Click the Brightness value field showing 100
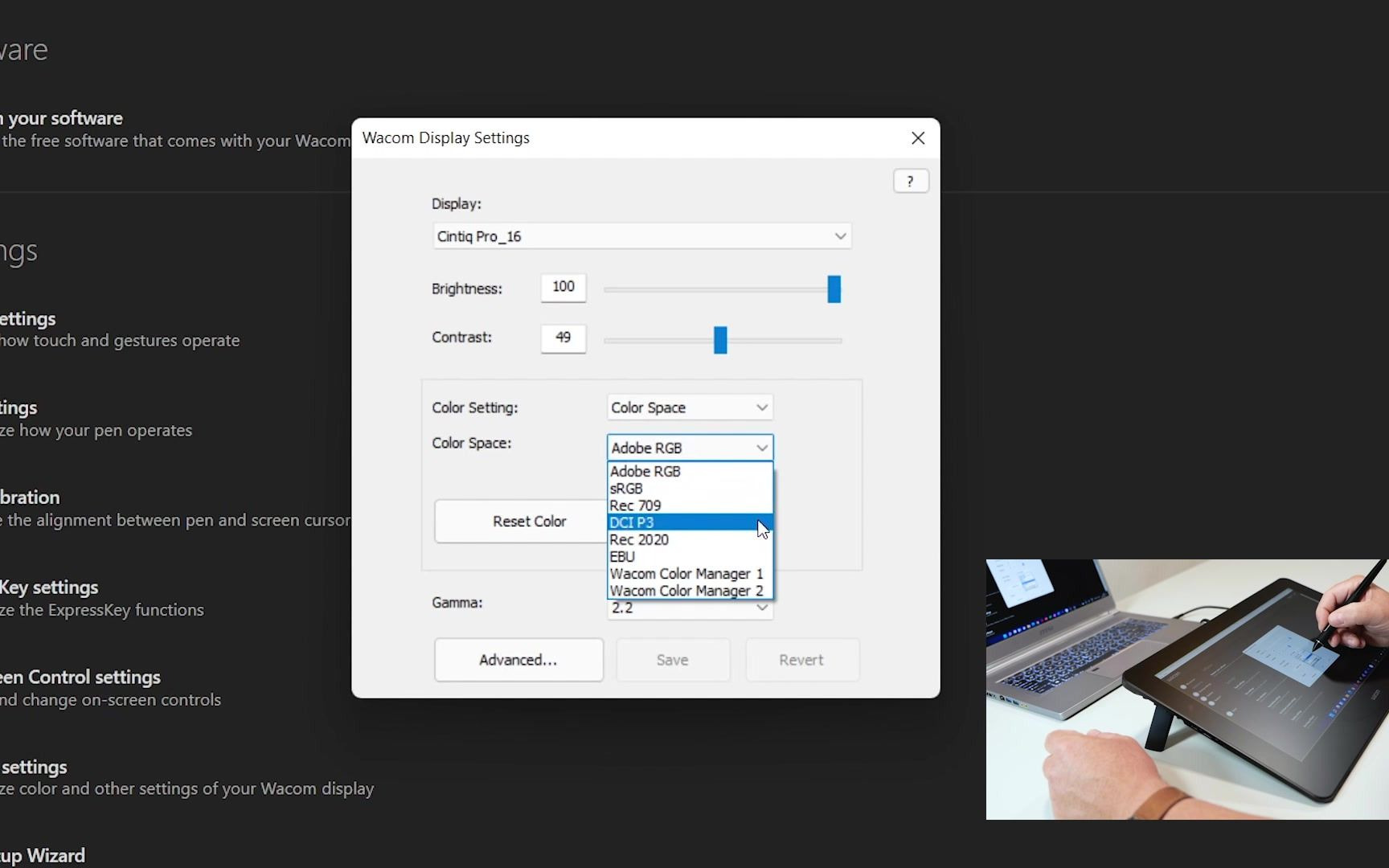The height and width of the screenshot is (868, 1389). coord(563,288)
